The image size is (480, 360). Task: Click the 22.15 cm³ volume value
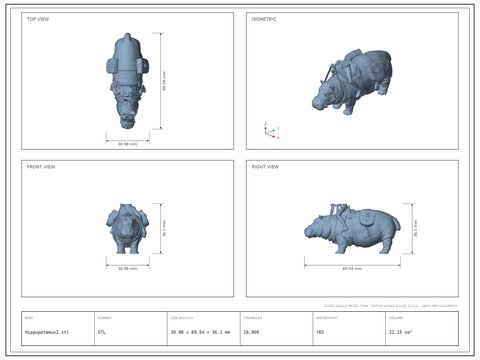[401, 332]
